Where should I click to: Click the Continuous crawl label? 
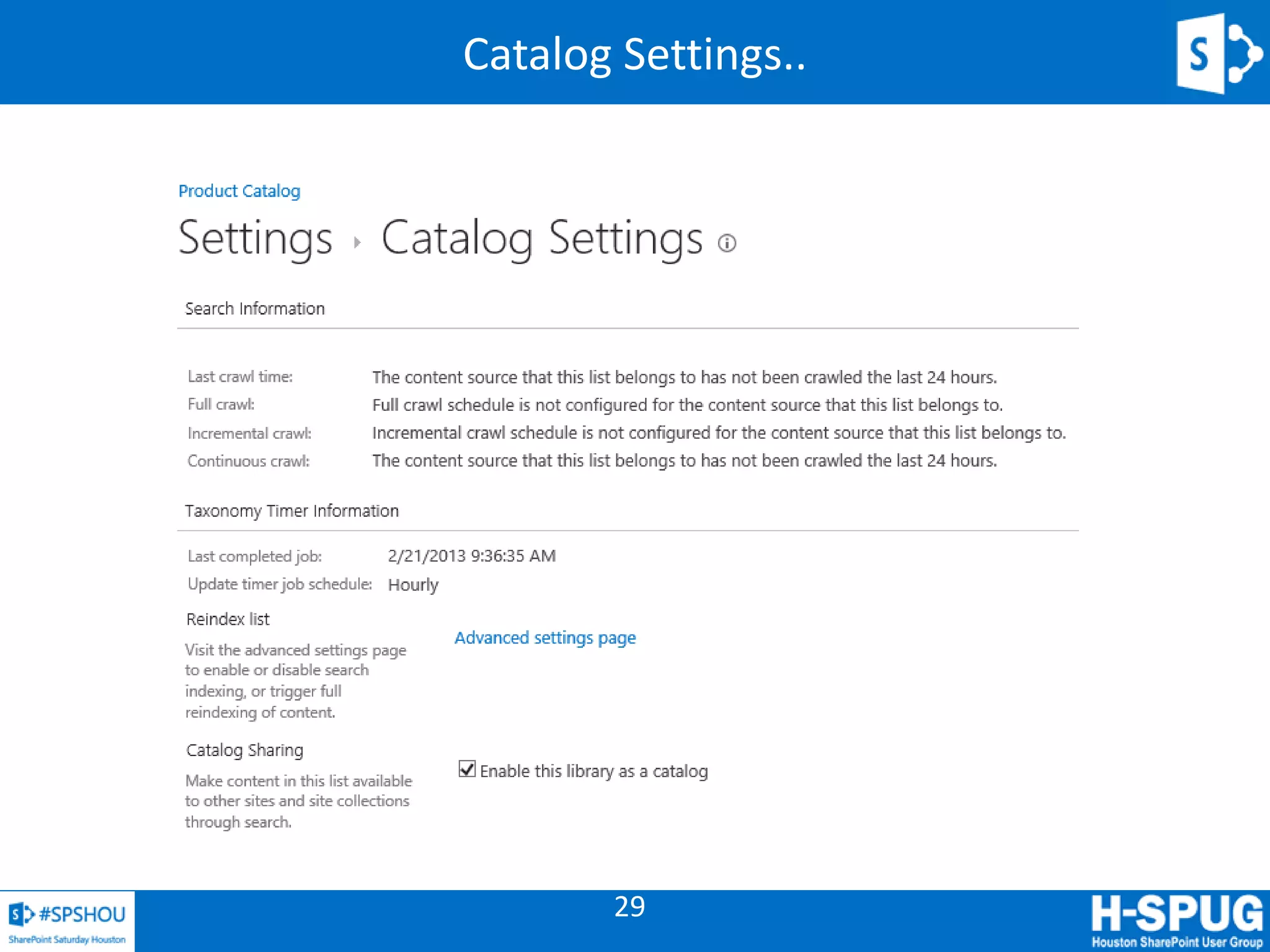[x=248, y=461]
